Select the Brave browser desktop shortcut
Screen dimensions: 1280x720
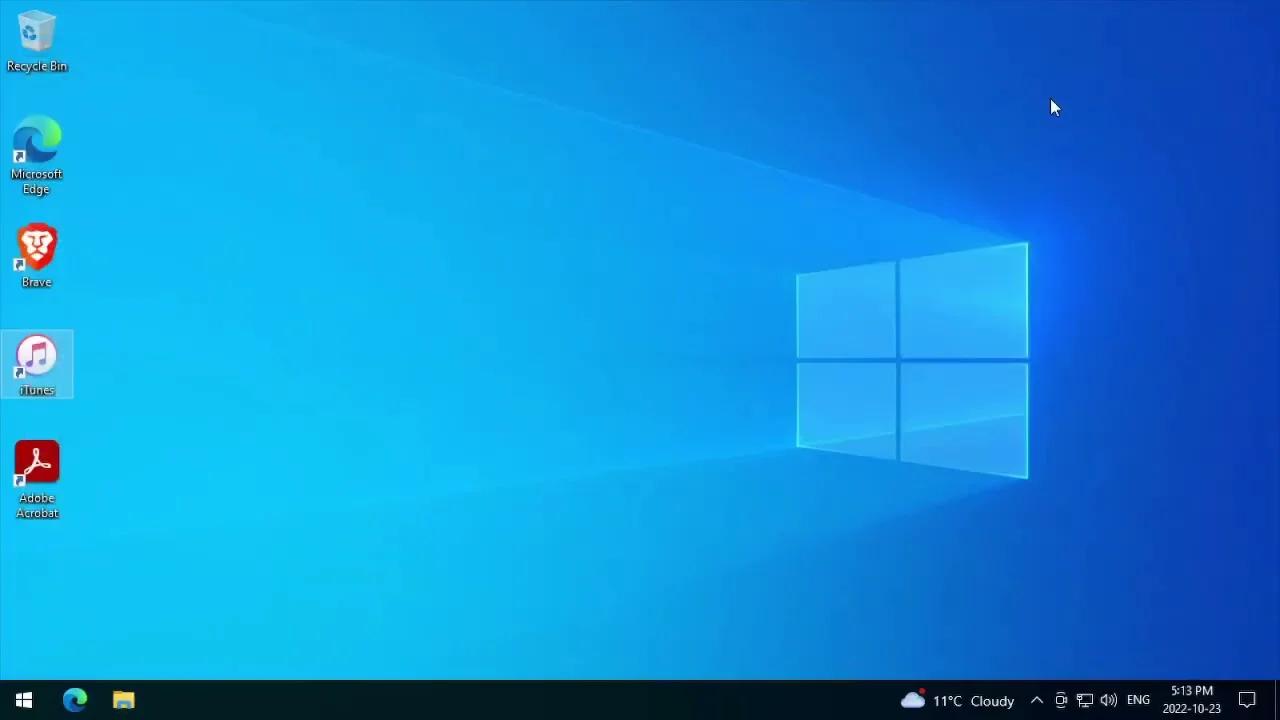[x=37, y=256]
